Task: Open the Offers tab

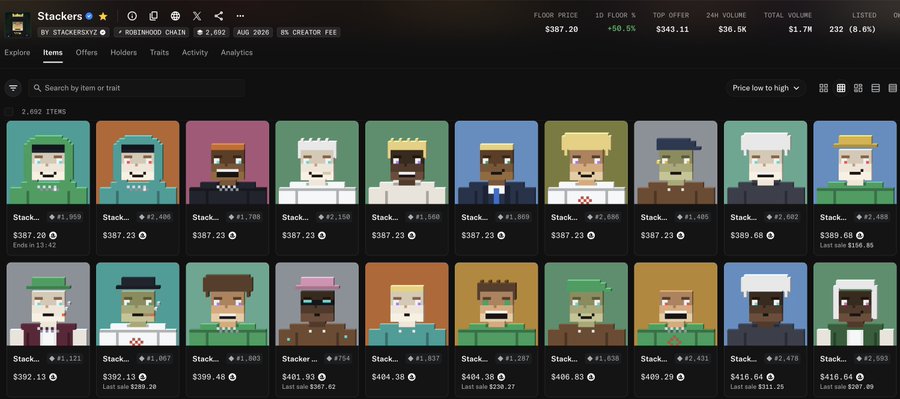Action: click(x=87, y=52)
